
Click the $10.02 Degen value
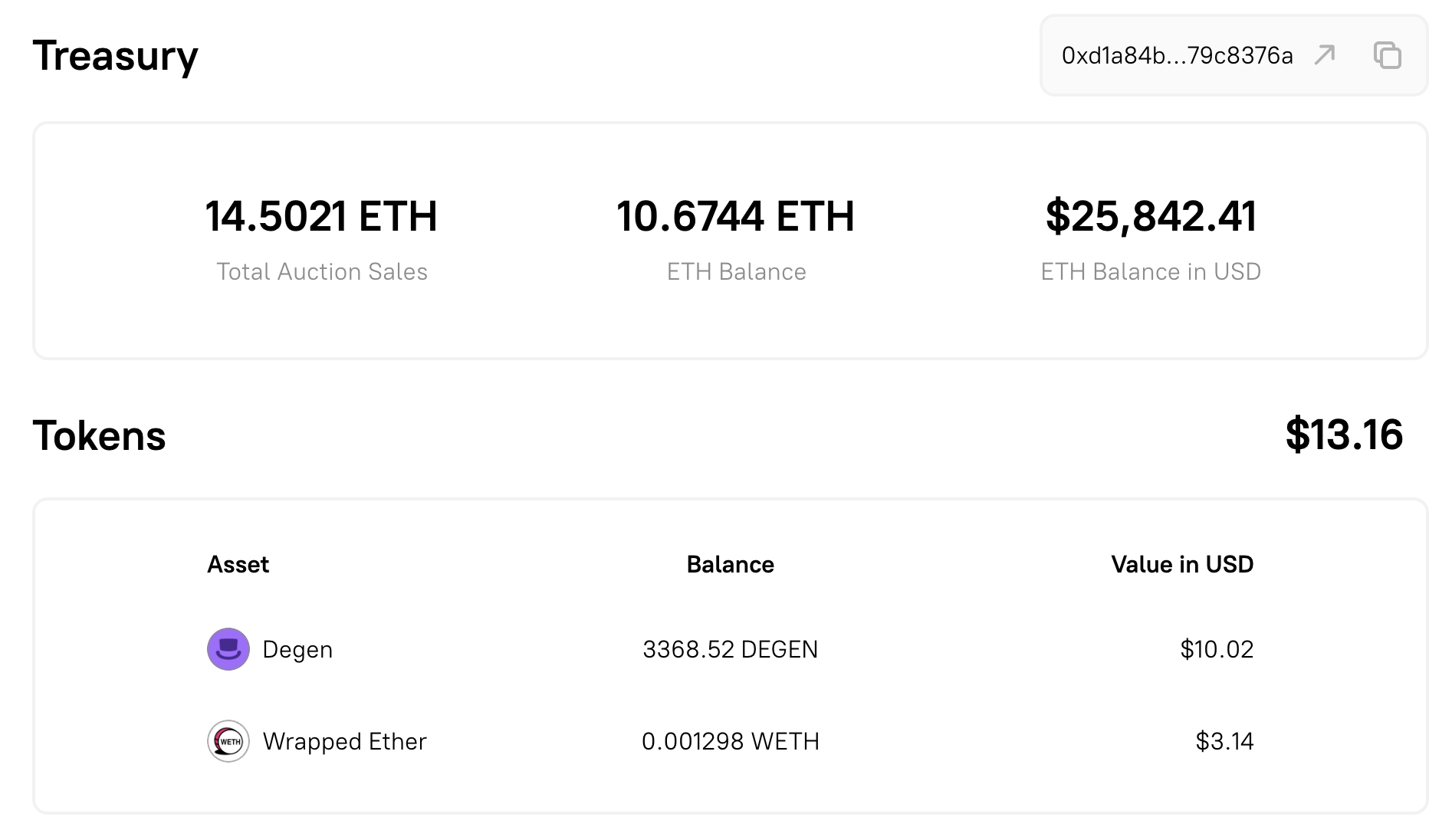click(x=1217, y=649)
